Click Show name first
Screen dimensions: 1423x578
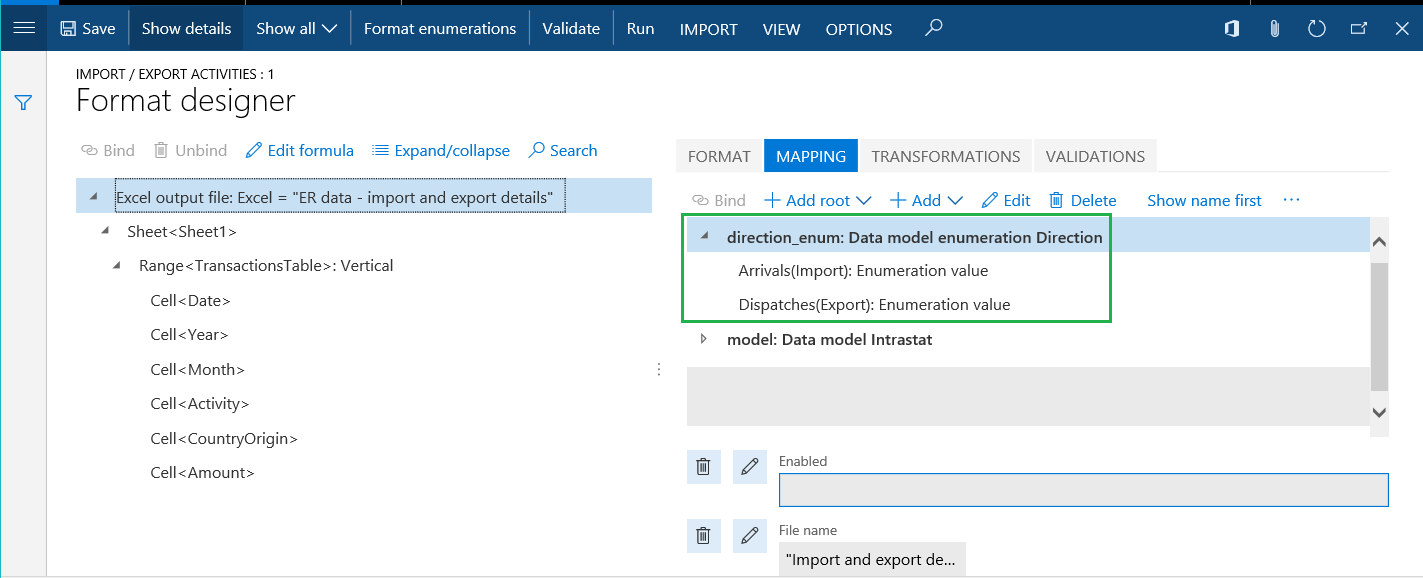point(1204,201)
